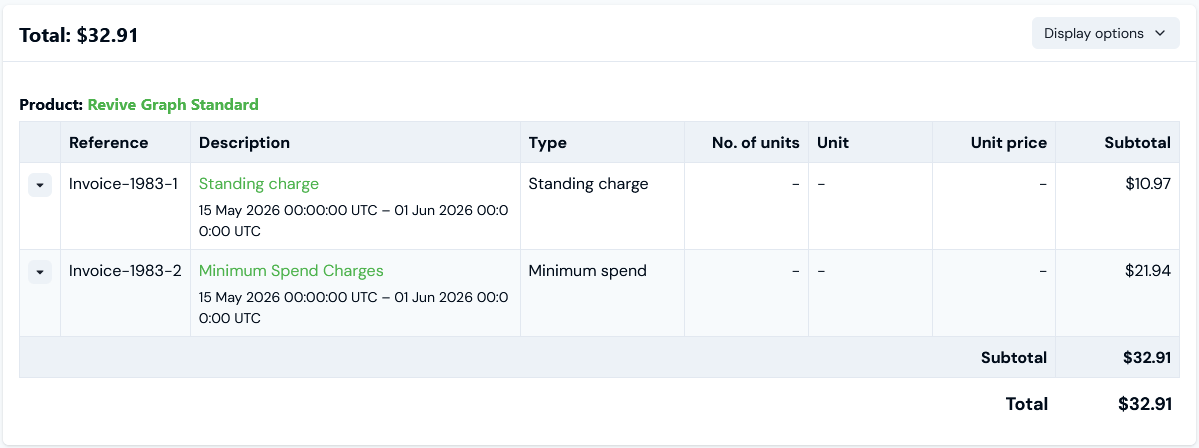
Task: Click the chevron in Display options
Action: [x=1159, y=34]
